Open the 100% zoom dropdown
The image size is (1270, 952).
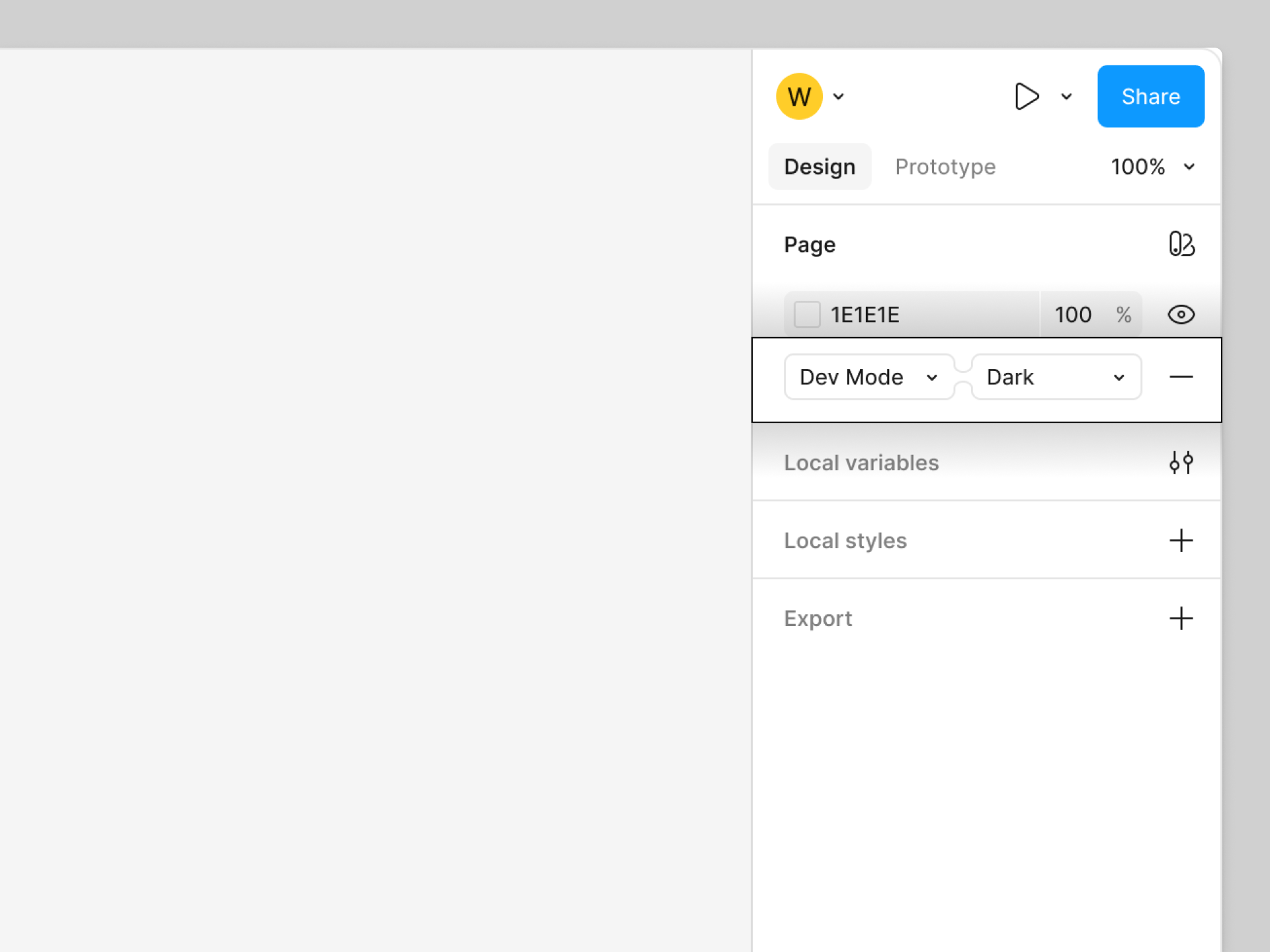click(1152, 167)
